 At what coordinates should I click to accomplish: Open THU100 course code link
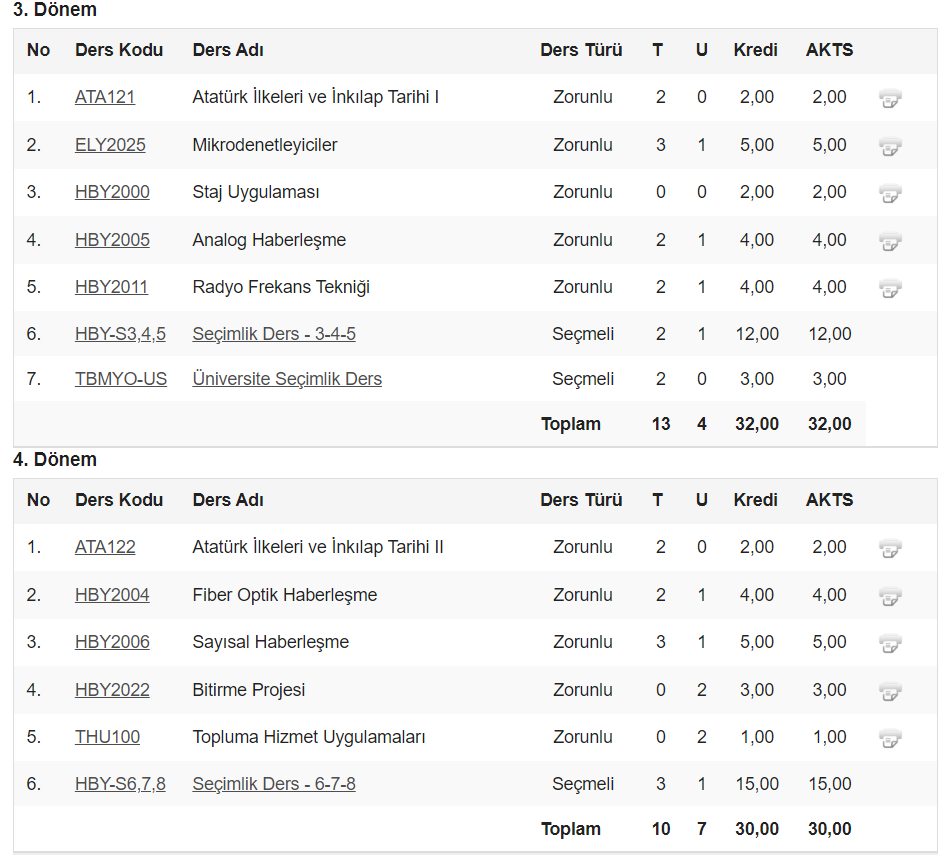tap(107, 737)
